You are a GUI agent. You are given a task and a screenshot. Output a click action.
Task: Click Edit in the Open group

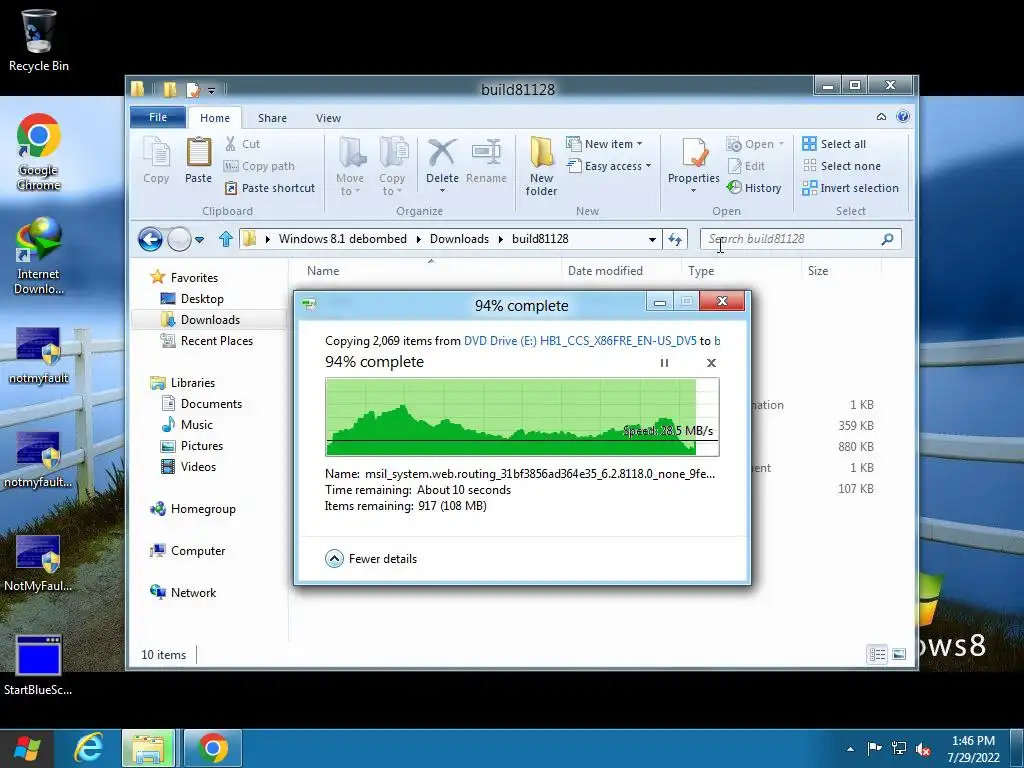coord(746,166)
